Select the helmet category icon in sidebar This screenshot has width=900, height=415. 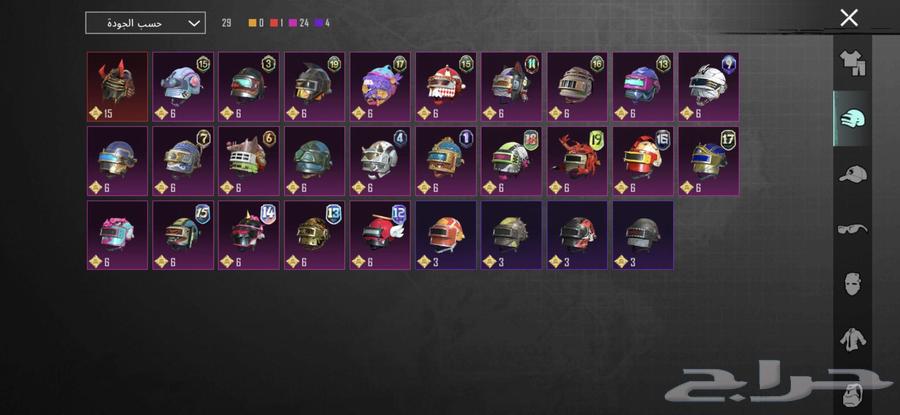pos(852,119)
